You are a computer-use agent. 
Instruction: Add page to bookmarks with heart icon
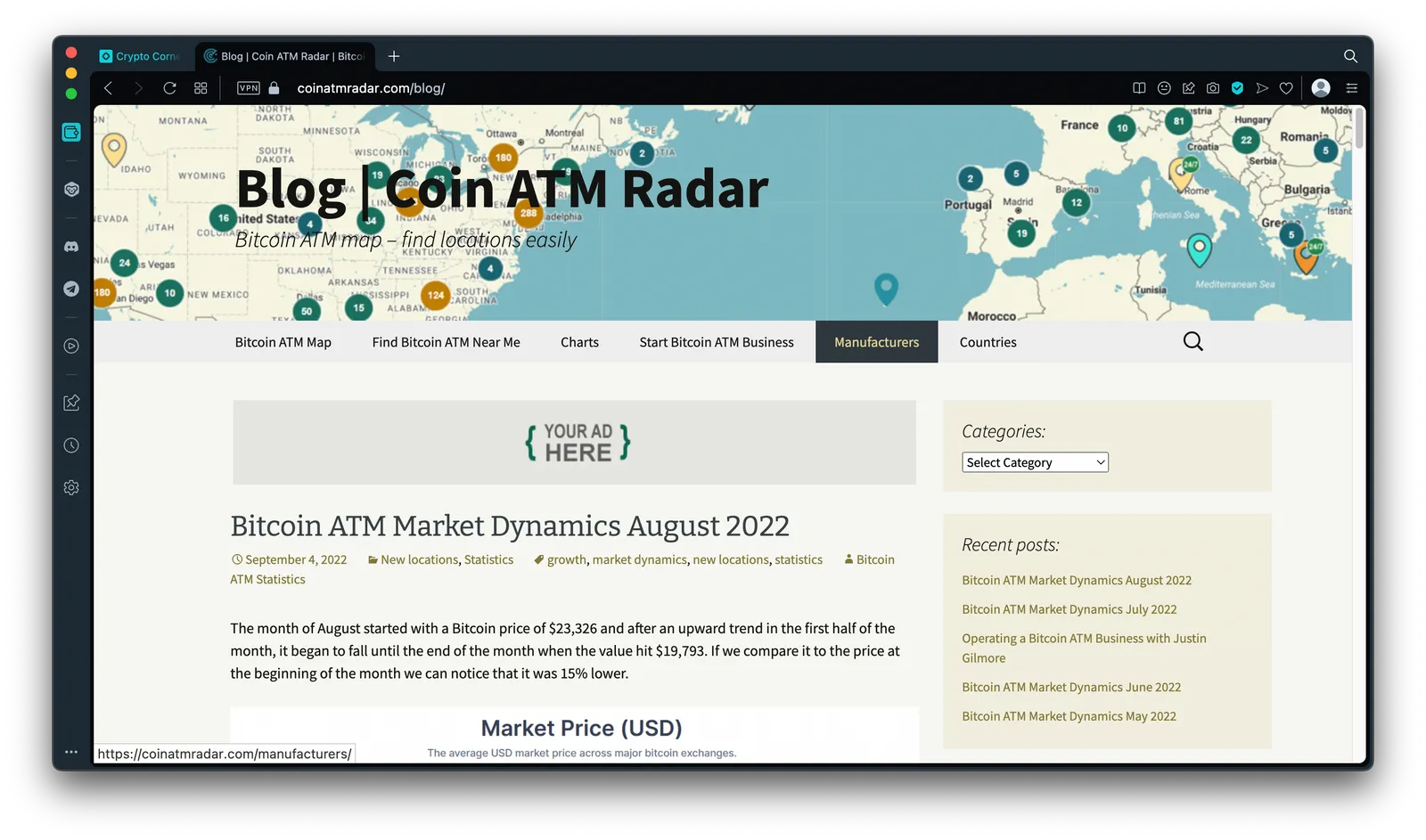[1286, 88]
